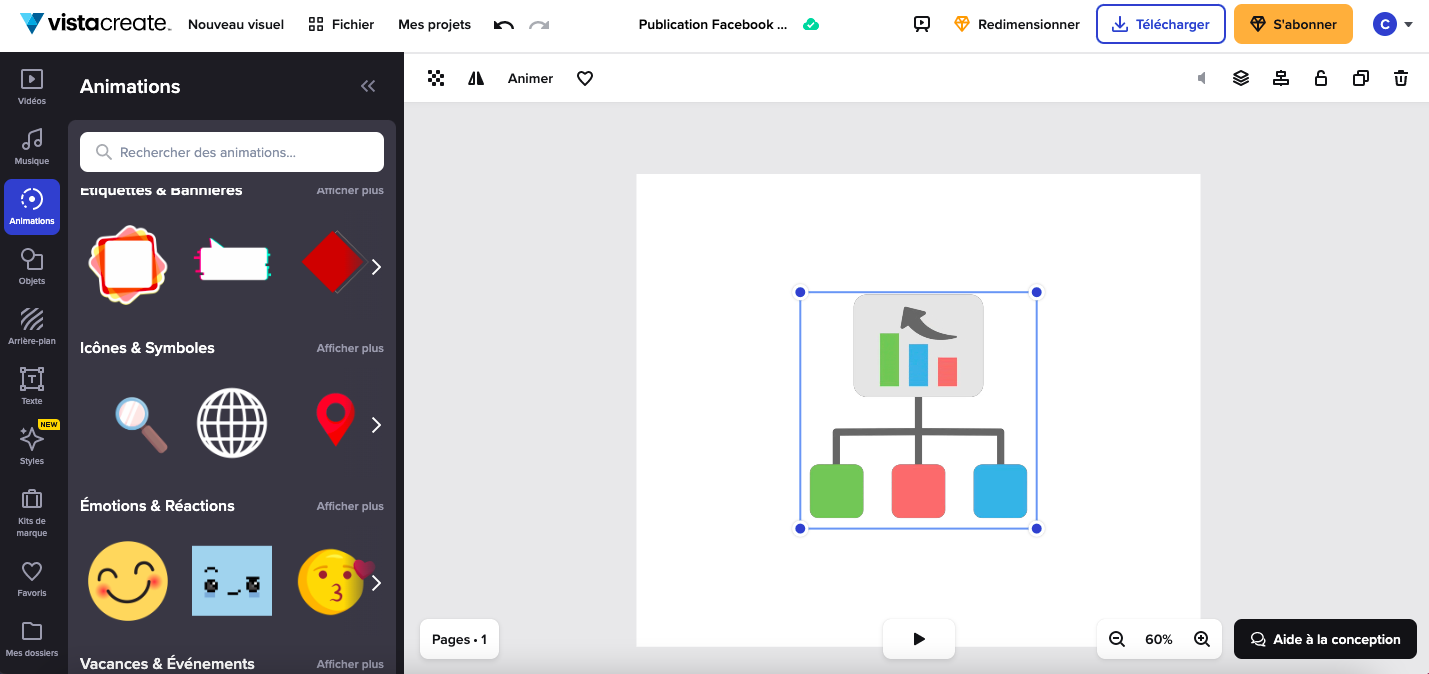Switch to the Objets sidebar tab
The height and width of the screenshot is (674, 1429).
32,267
